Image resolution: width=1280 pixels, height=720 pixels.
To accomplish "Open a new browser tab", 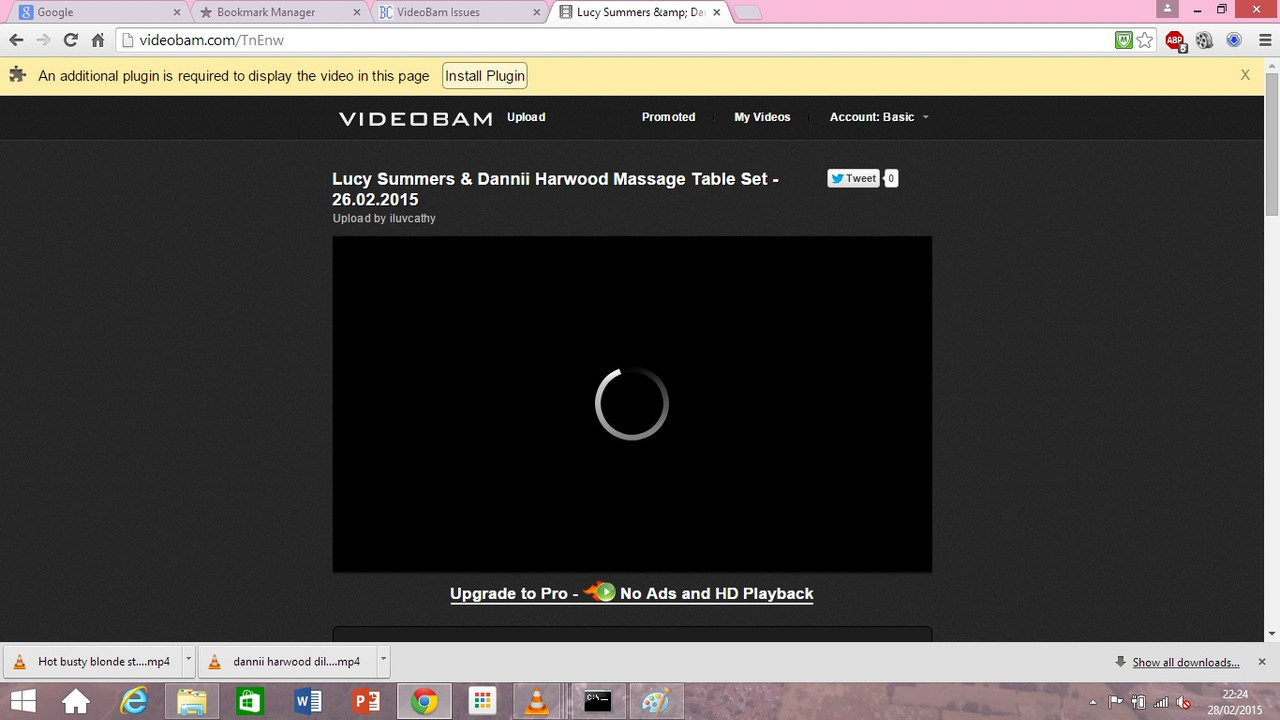I will click(747, 13).
